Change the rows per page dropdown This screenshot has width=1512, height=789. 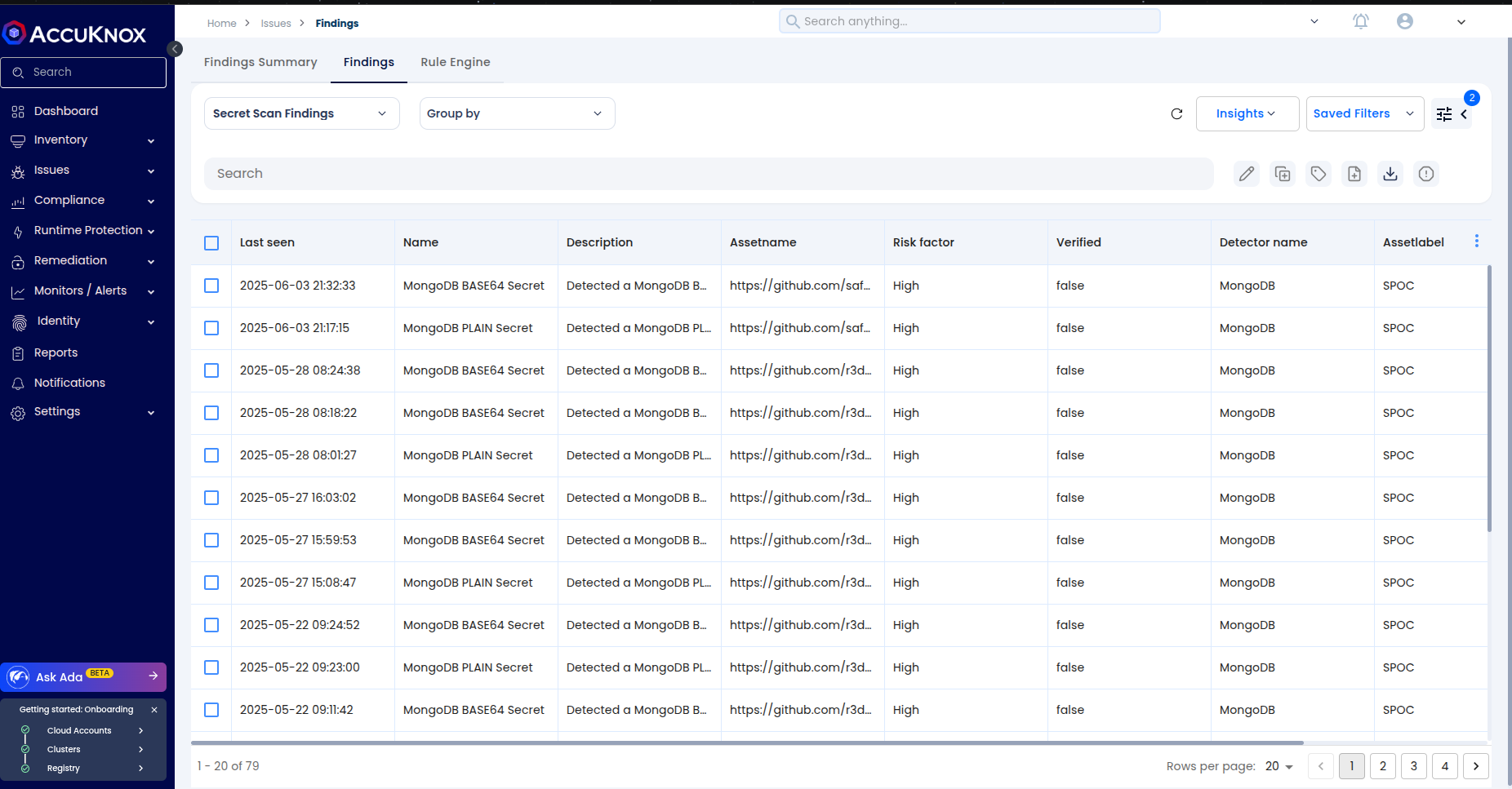(1279, 766)
